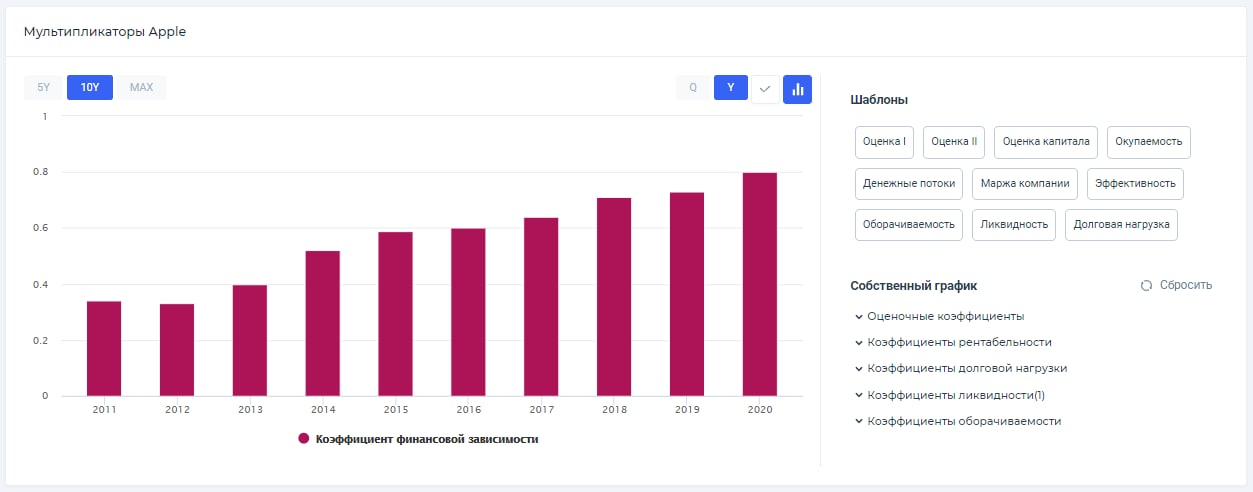Click the Мультипликаторы Apple heading

click(105, 31)
